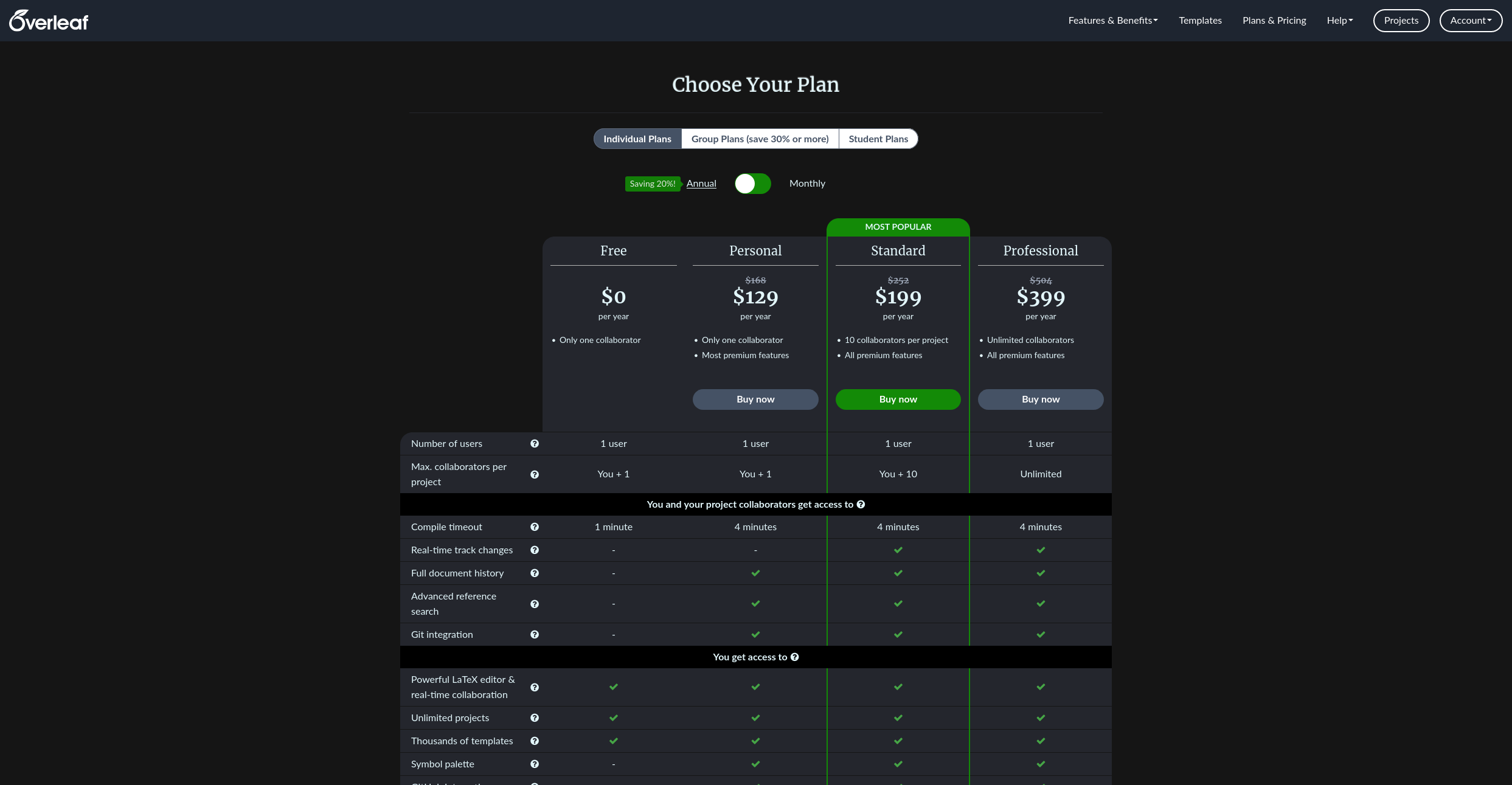Click help icon next to Compile timeout
The height and width of the screenshot is (785, 1512).
coord(535,527)
